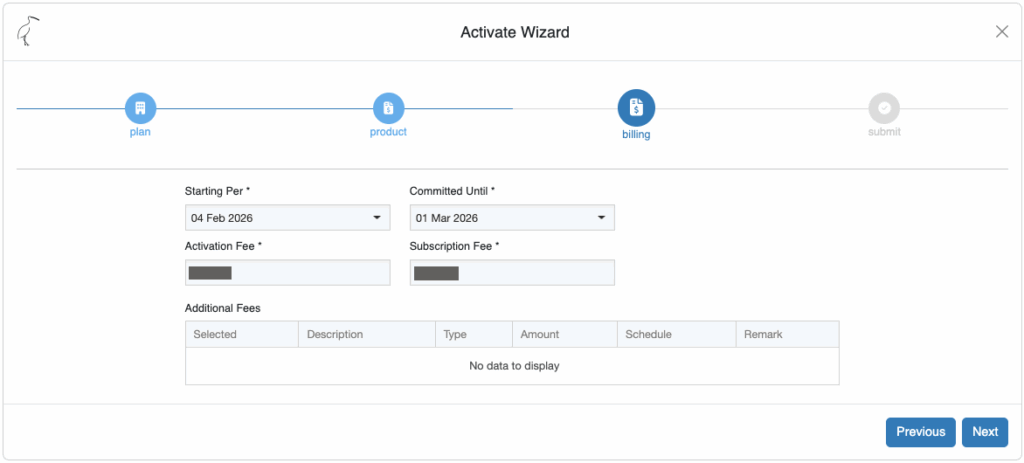Select the submit step label

(x=884, y=132)
